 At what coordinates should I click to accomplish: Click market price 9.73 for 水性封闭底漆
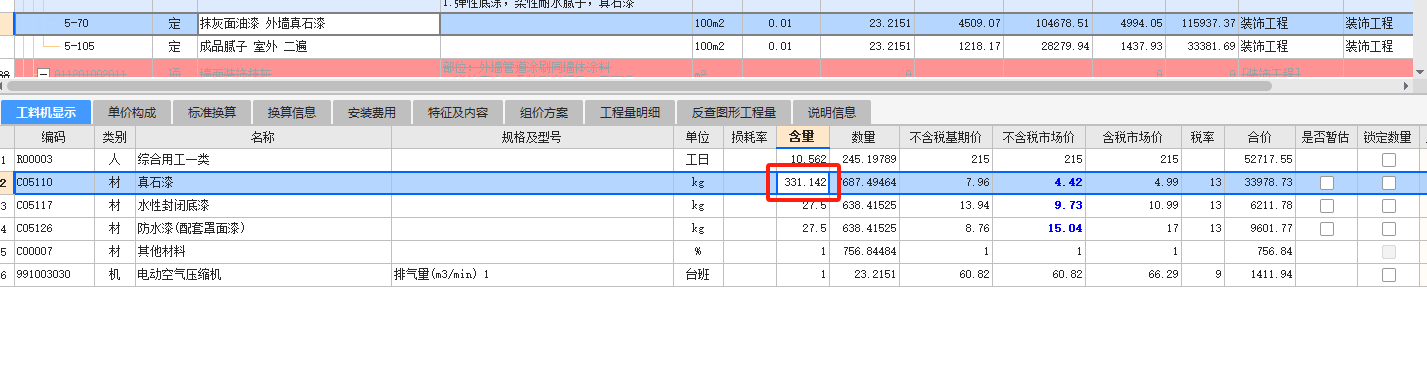click(1069, 206)
